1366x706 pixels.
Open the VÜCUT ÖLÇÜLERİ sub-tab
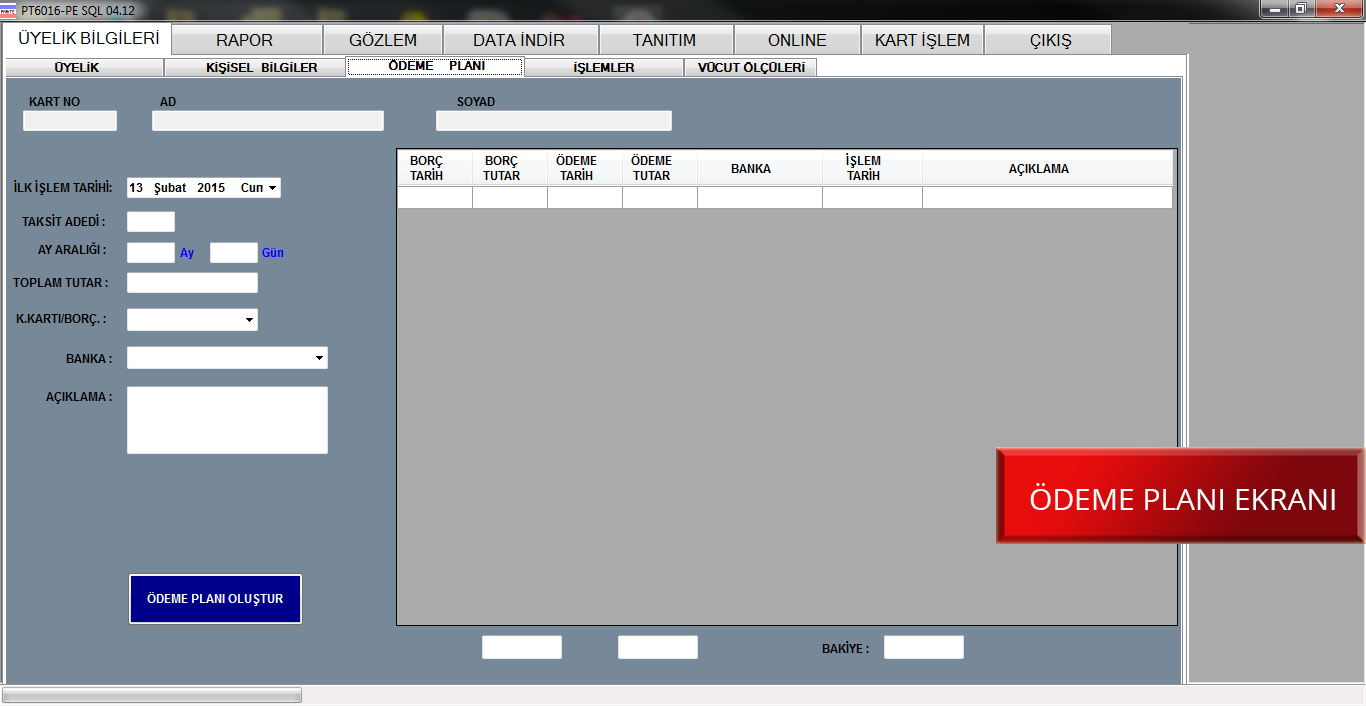(750, 68)
